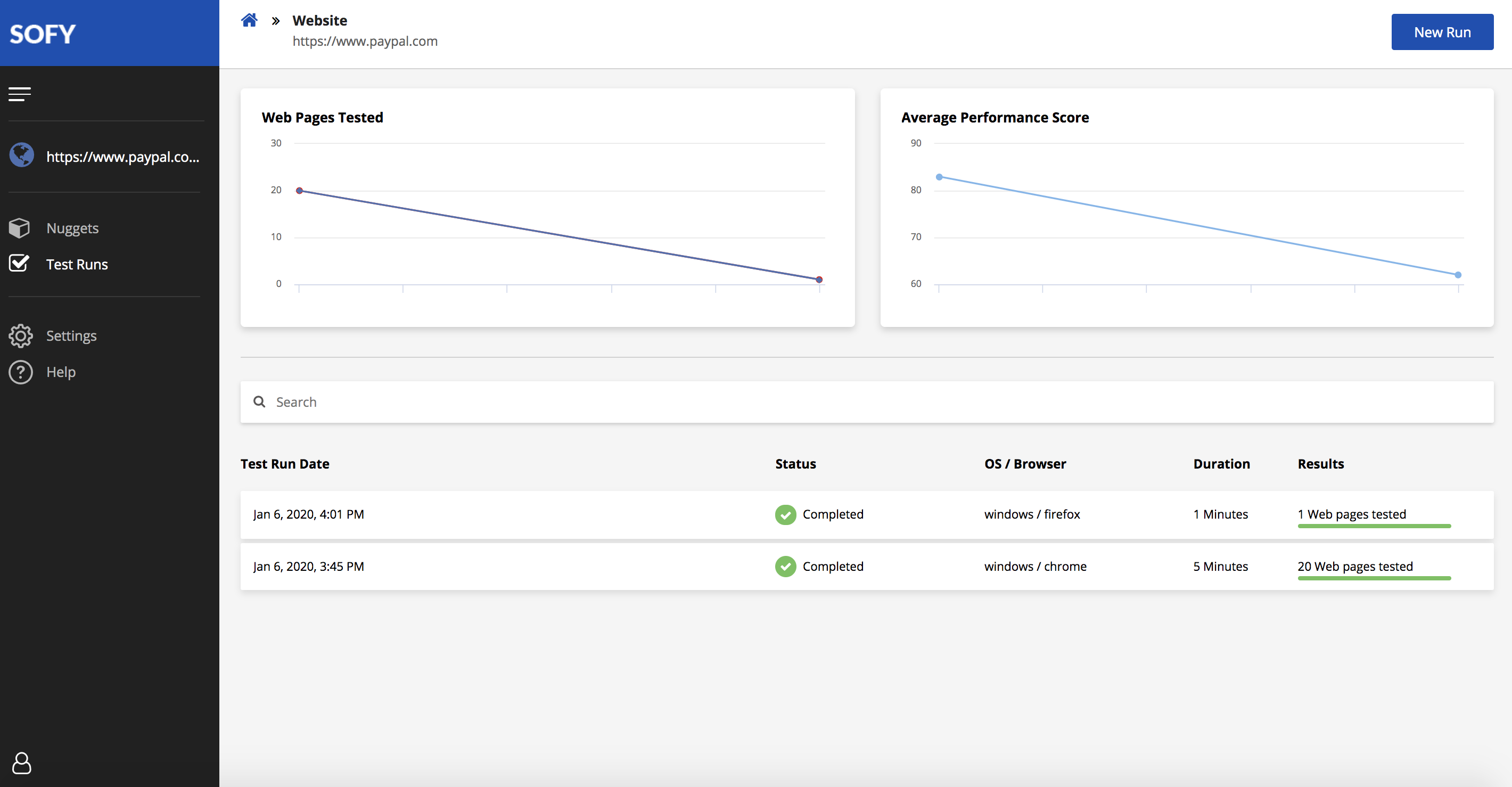Click the Help question mark icon

(21, 372)
